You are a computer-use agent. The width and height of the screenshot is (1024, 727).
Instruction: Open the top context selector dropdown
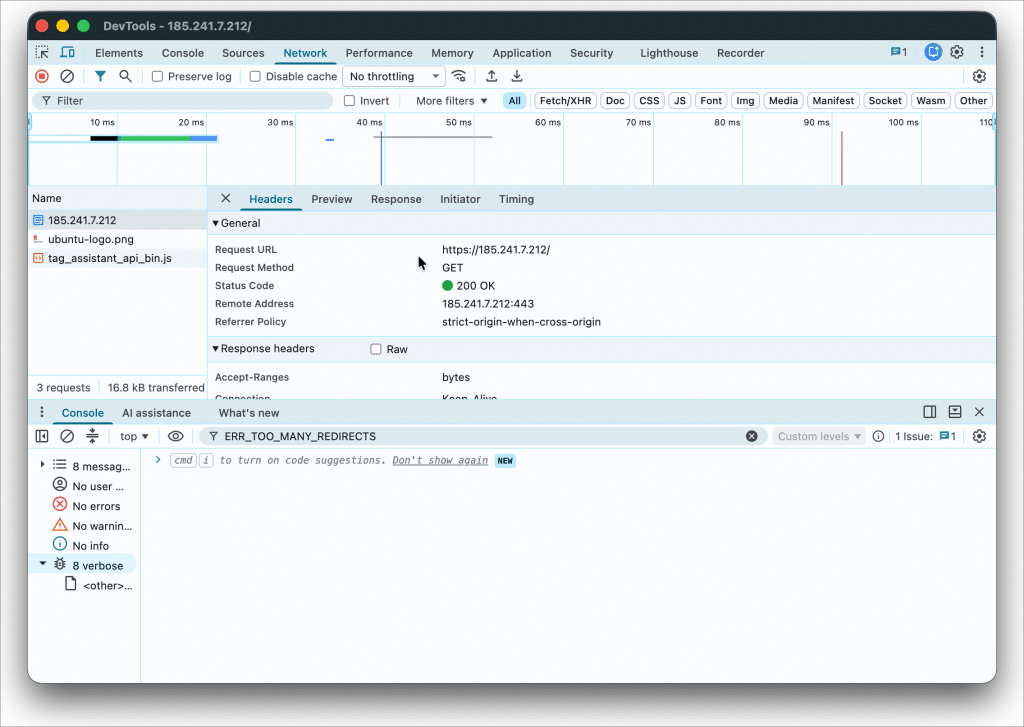(x=134, y=436)
